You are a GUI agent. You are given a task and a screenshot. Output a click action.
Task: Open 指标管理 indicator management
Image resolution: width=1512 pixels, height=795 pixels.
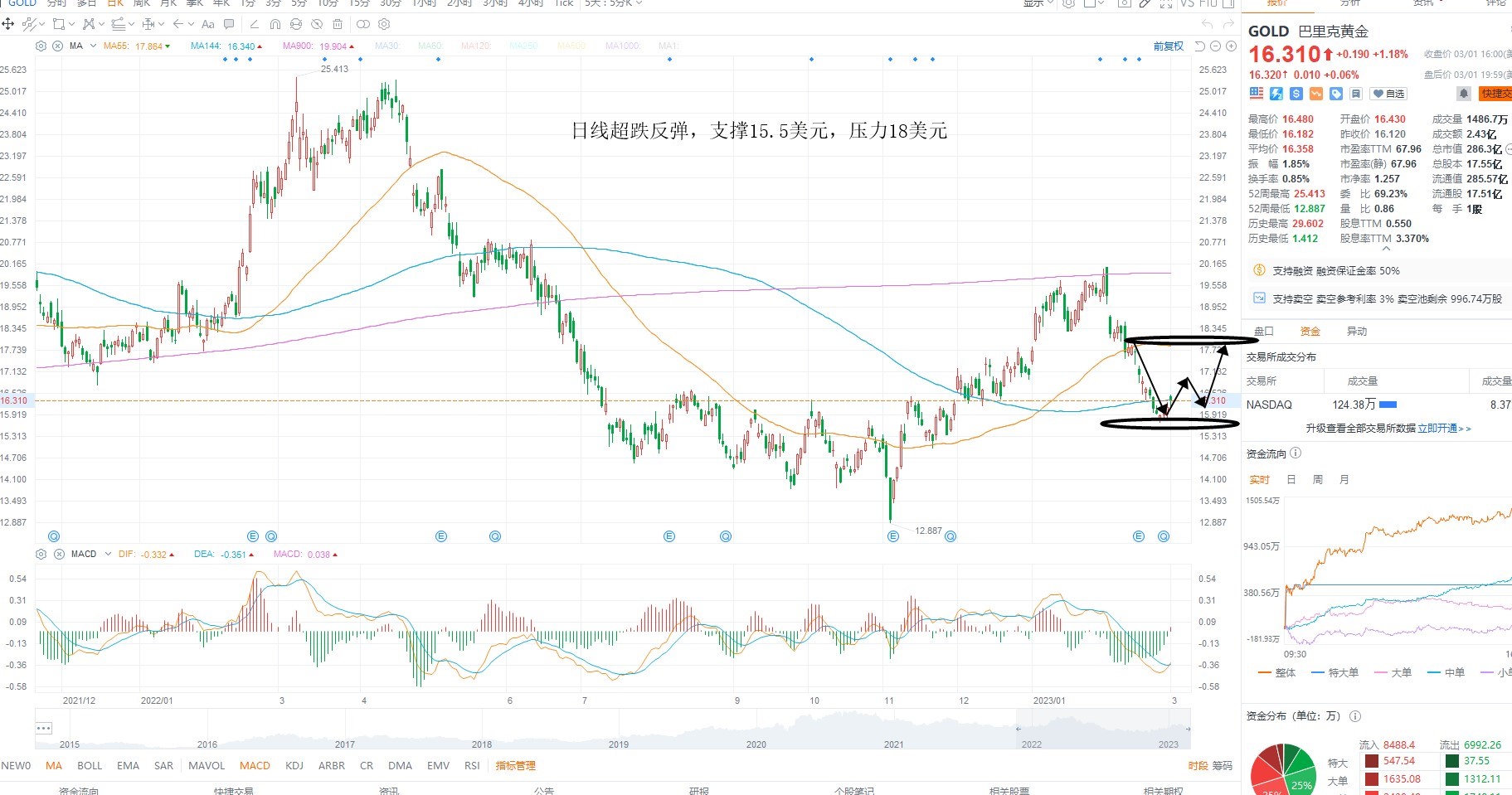pyautogui.click(x=515, y=765)
